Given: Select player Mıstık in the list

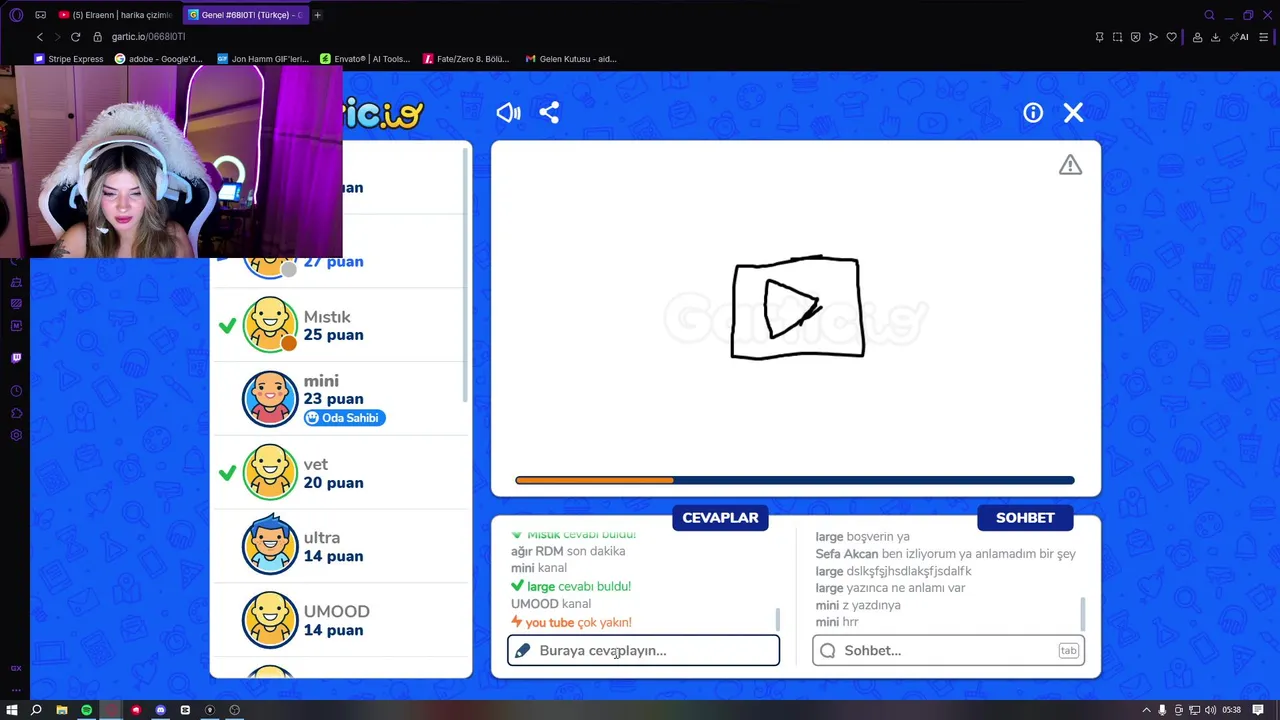Looking at the screenshot, I should click(340, 325).
